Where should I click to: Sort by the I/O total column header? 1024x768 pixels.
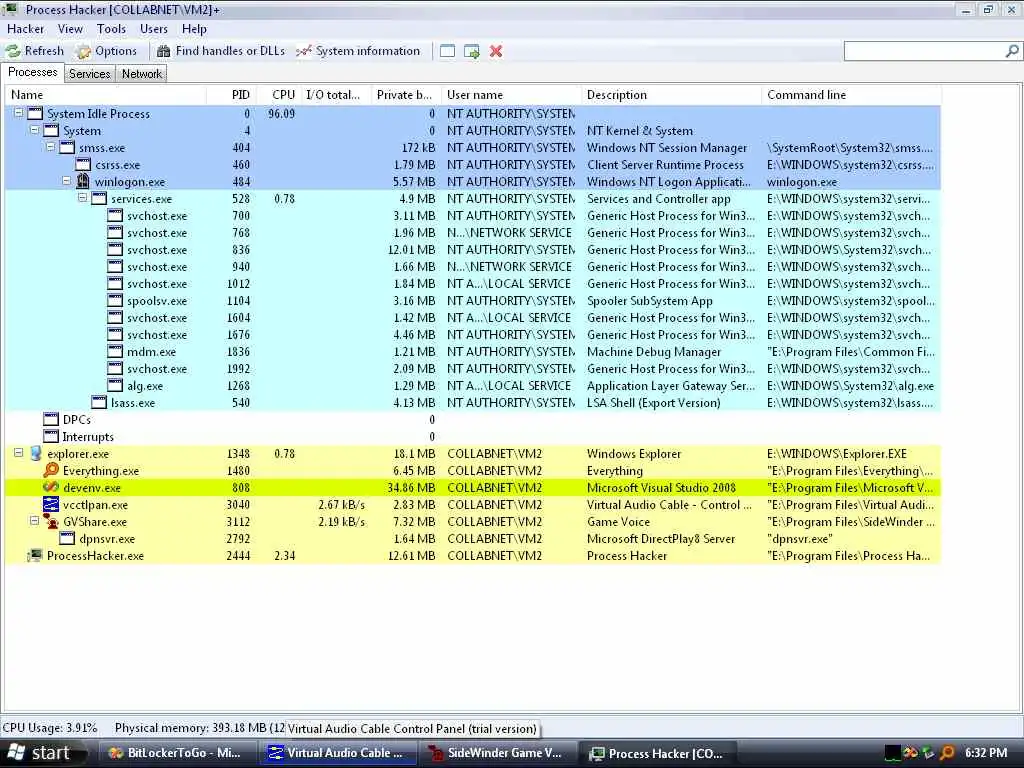[x=336, y=95]
